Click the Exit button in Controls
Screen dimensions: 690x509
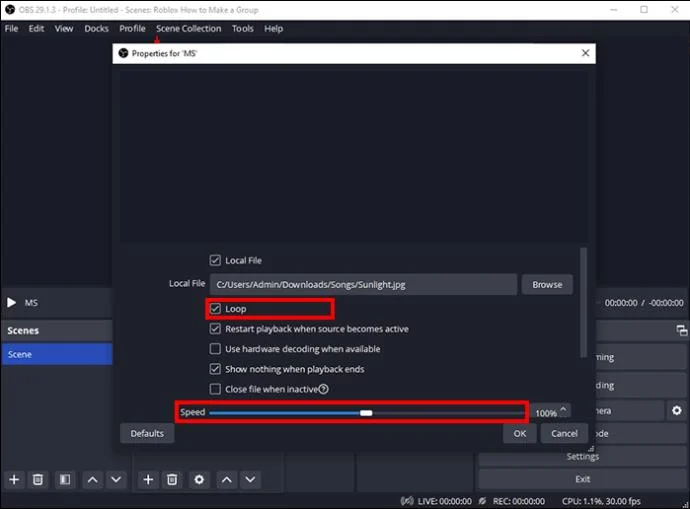coord(583,479)
